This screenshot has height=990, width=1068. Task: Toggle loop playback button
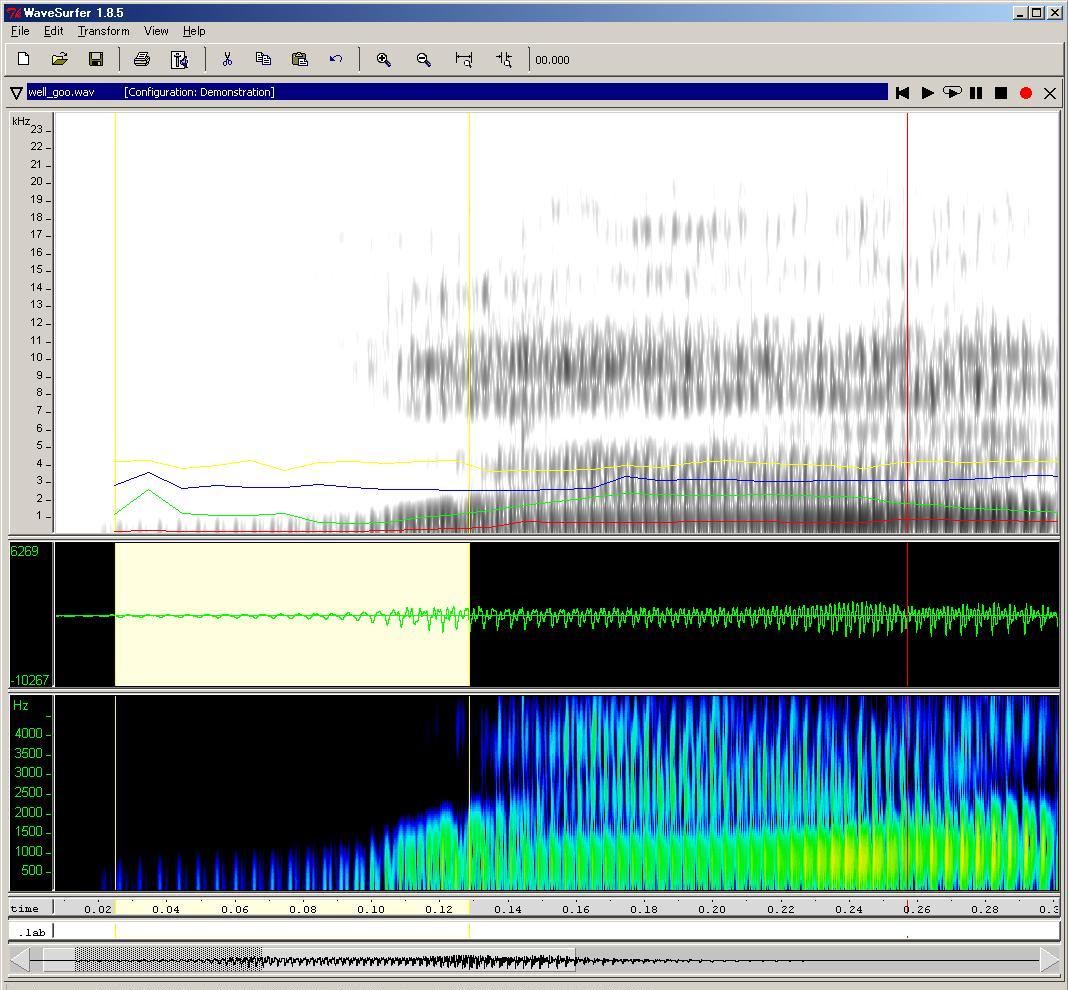click(952, 93)
